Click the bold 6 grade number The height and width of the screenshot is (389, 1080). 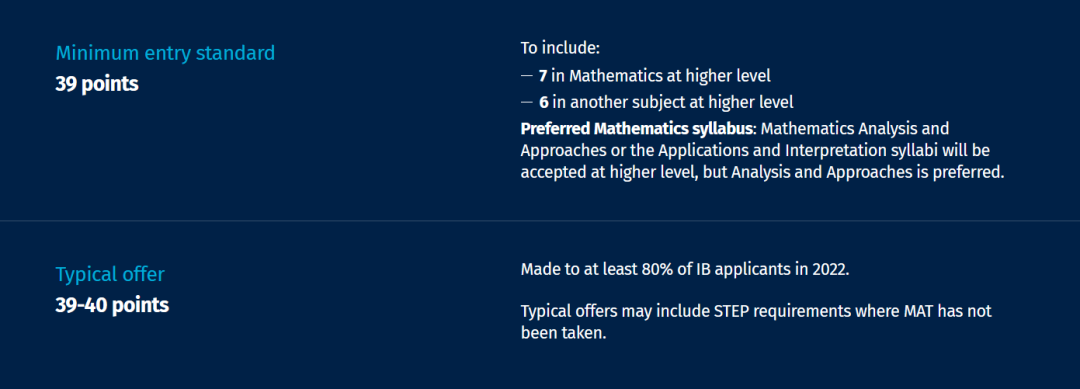[543, 103]
